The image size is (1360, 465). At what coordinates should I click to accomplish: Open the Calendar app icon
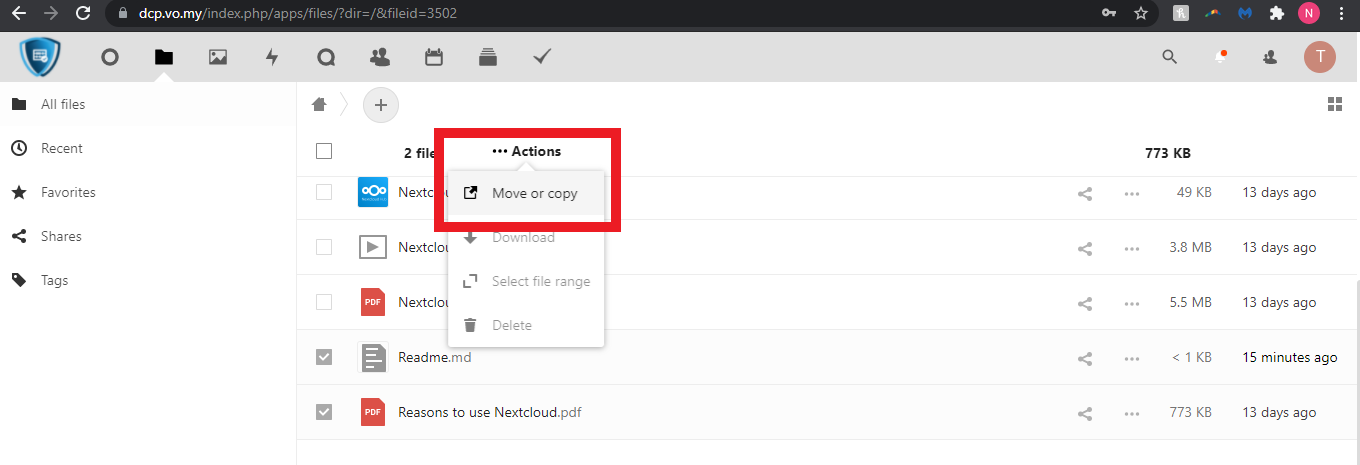point(434,58)
